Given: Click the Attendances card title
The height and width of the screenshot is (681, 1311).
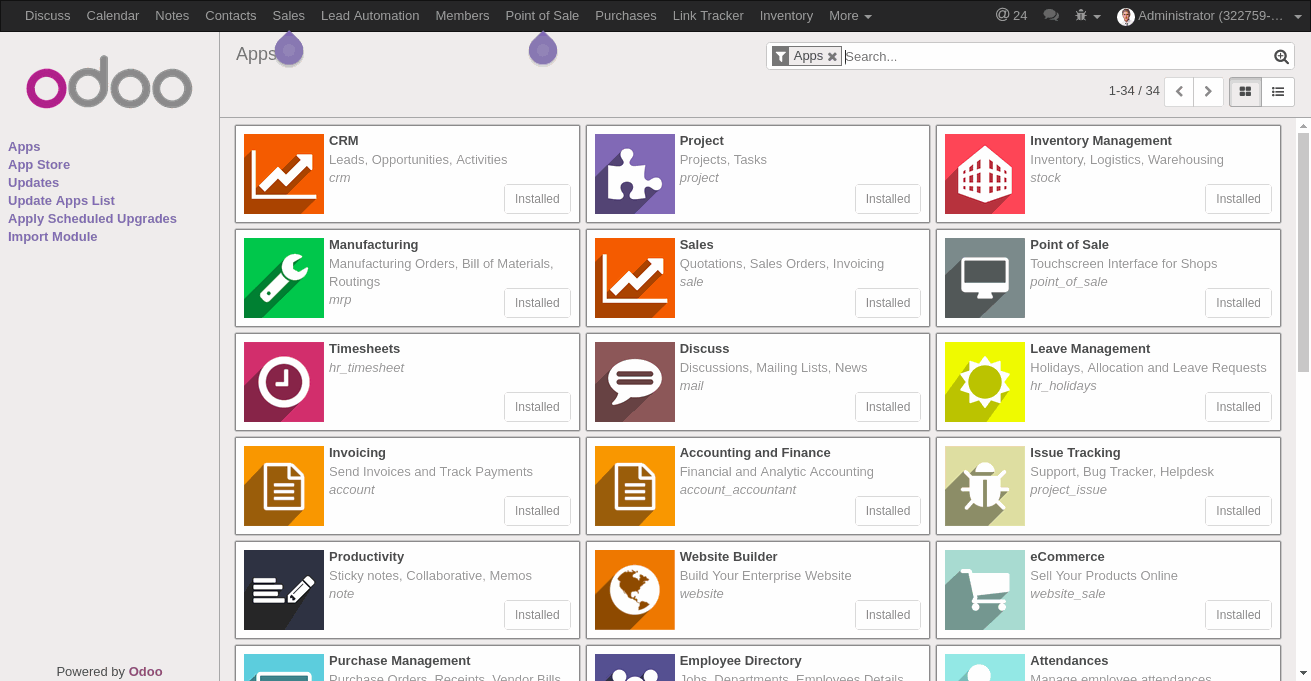Looking at the screenshot, I should (x=1069, y=661).
